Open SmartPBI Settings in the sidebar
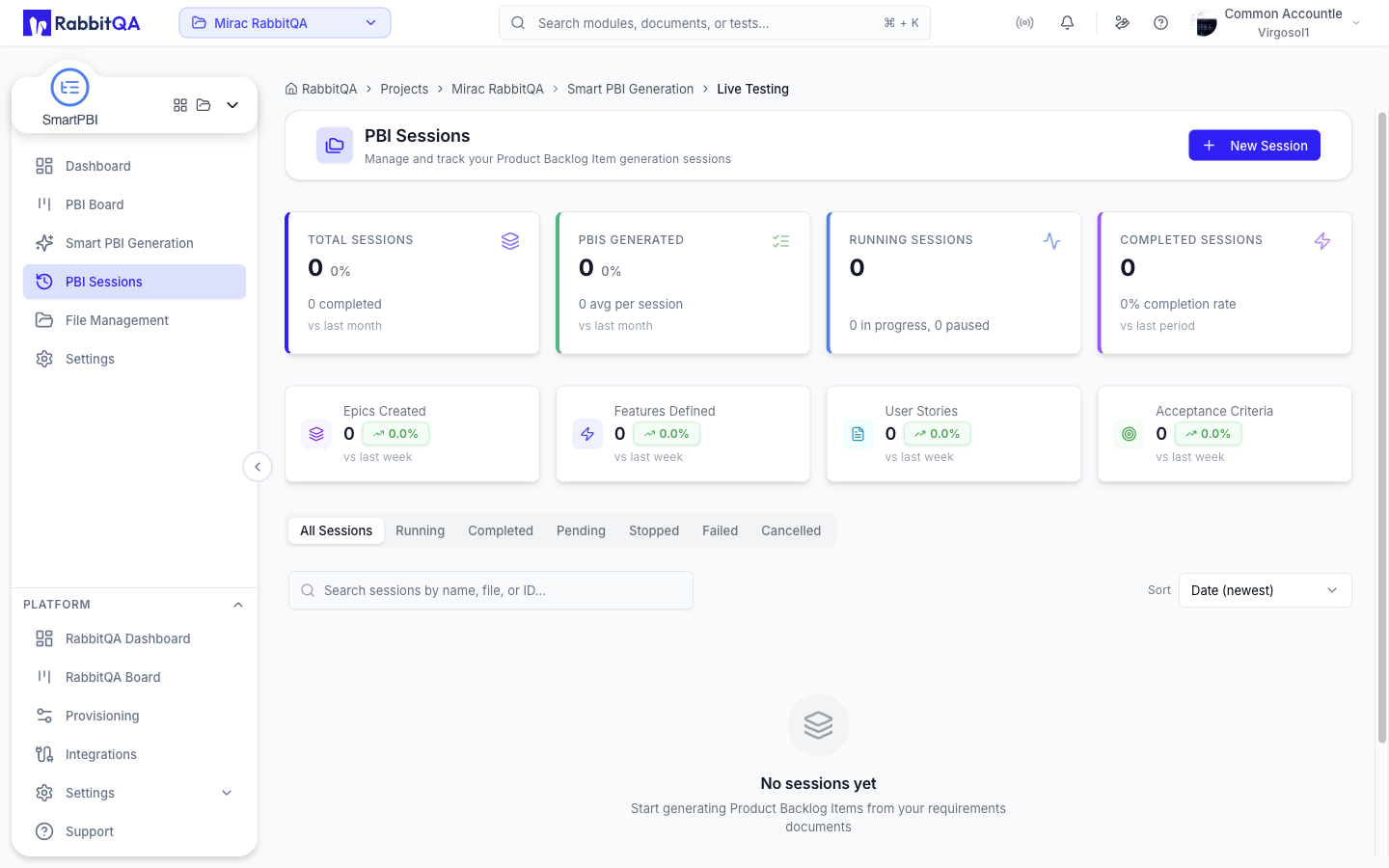Viewport: 1389px width, 868px height. [x=134, y=359]
